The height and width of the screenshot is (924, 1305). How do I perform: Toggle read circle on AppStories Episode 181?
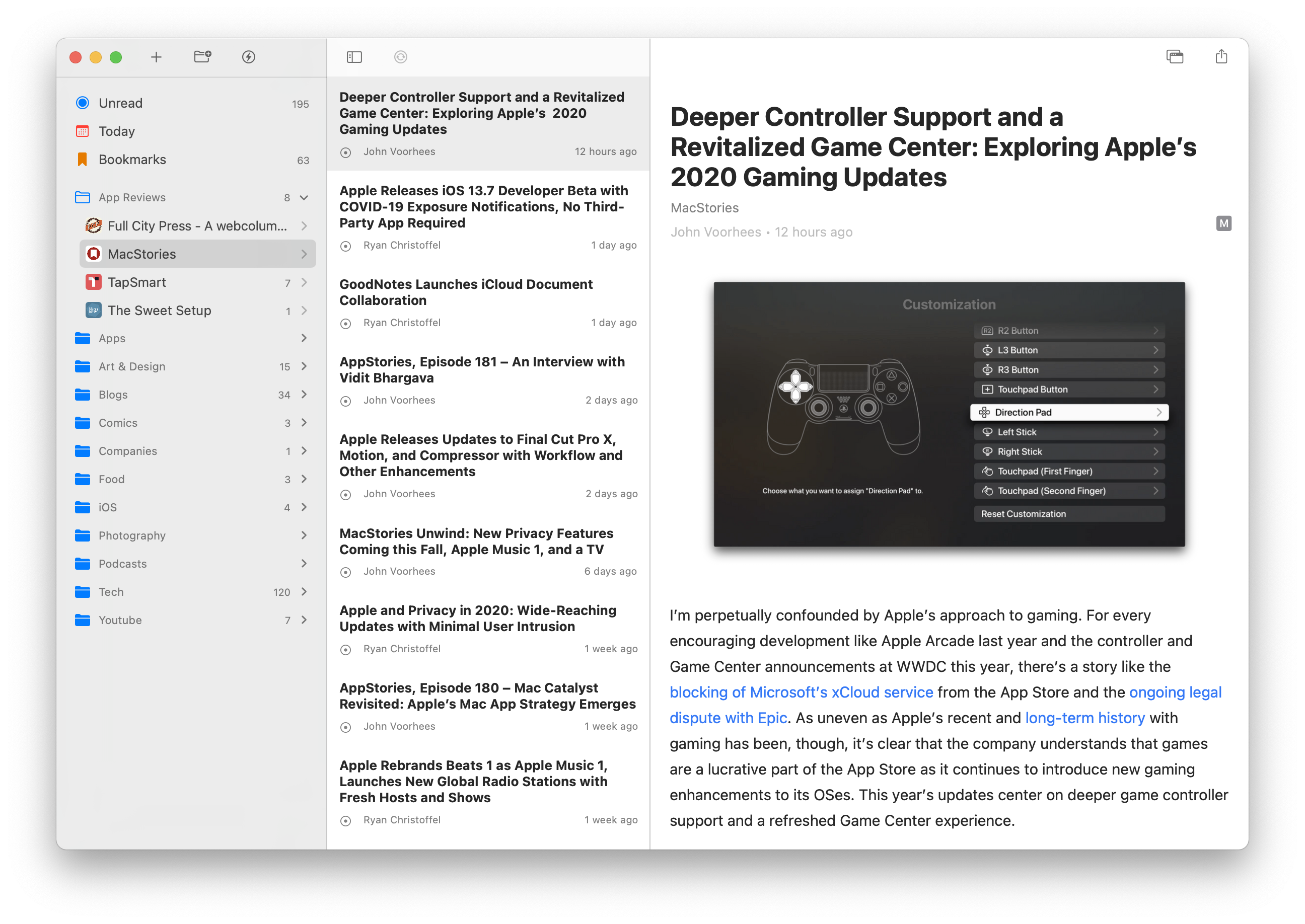point(345,401)
